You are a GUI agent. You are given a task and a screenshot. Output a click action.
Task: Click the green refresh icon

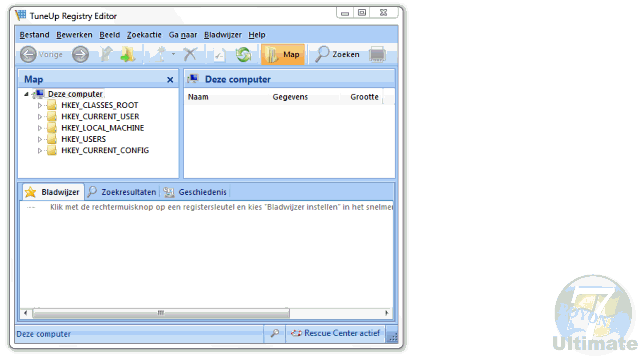pyautogui.click(x=244, y=54)
